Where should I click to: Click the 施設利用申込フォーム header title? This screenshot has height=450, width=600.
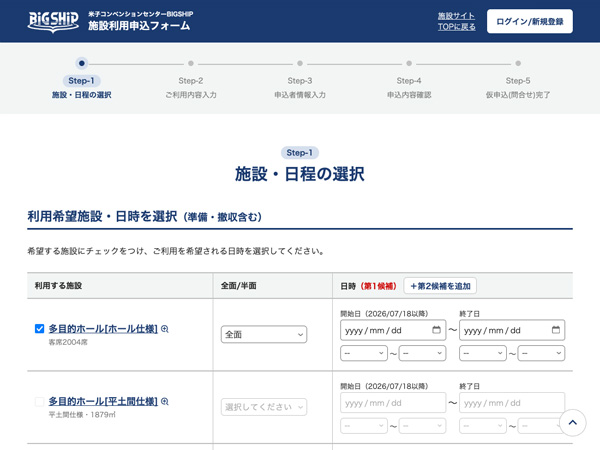click(139, 26)
